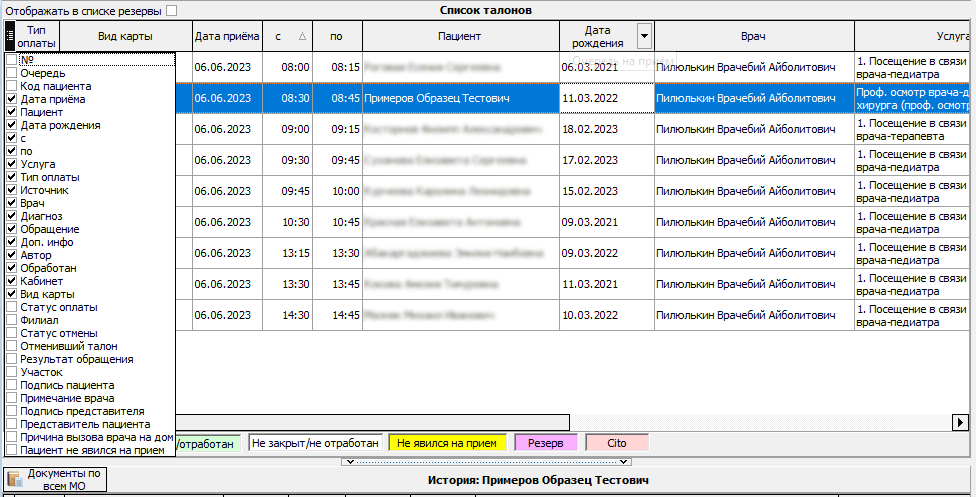This screenshot has height=497, width=976.
Task: Click the documents icon beside 'Документы по всем МО'
Action: (14, 479)
